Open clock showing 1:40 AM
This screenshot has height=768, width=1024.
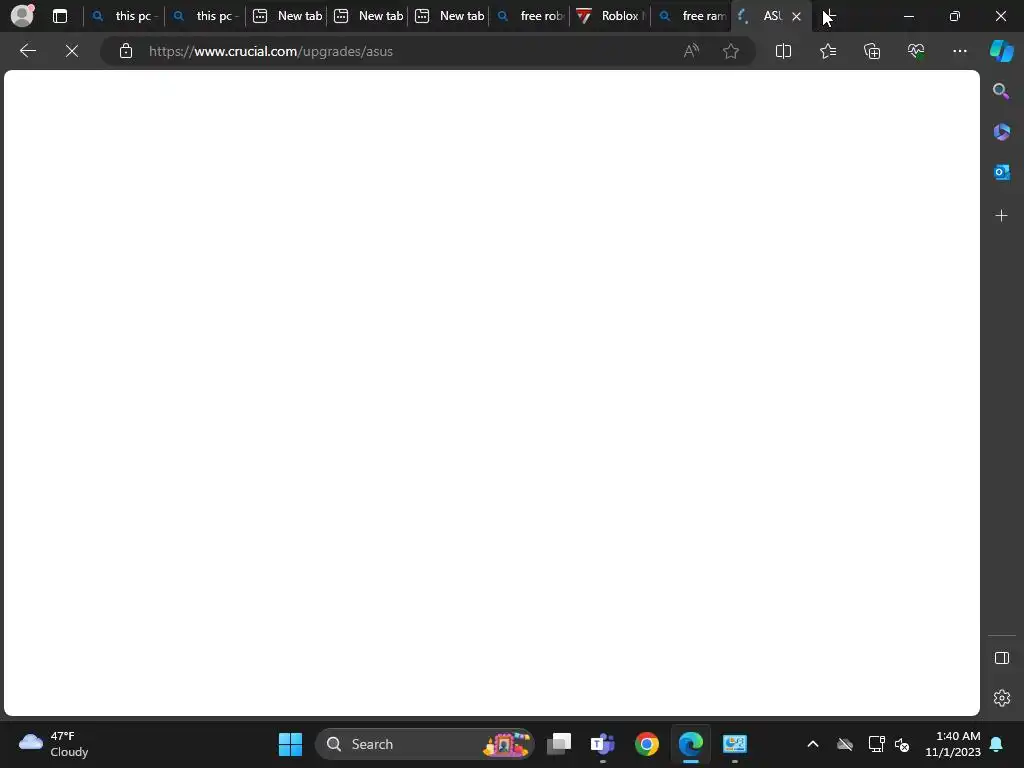[x=952, y=744]
